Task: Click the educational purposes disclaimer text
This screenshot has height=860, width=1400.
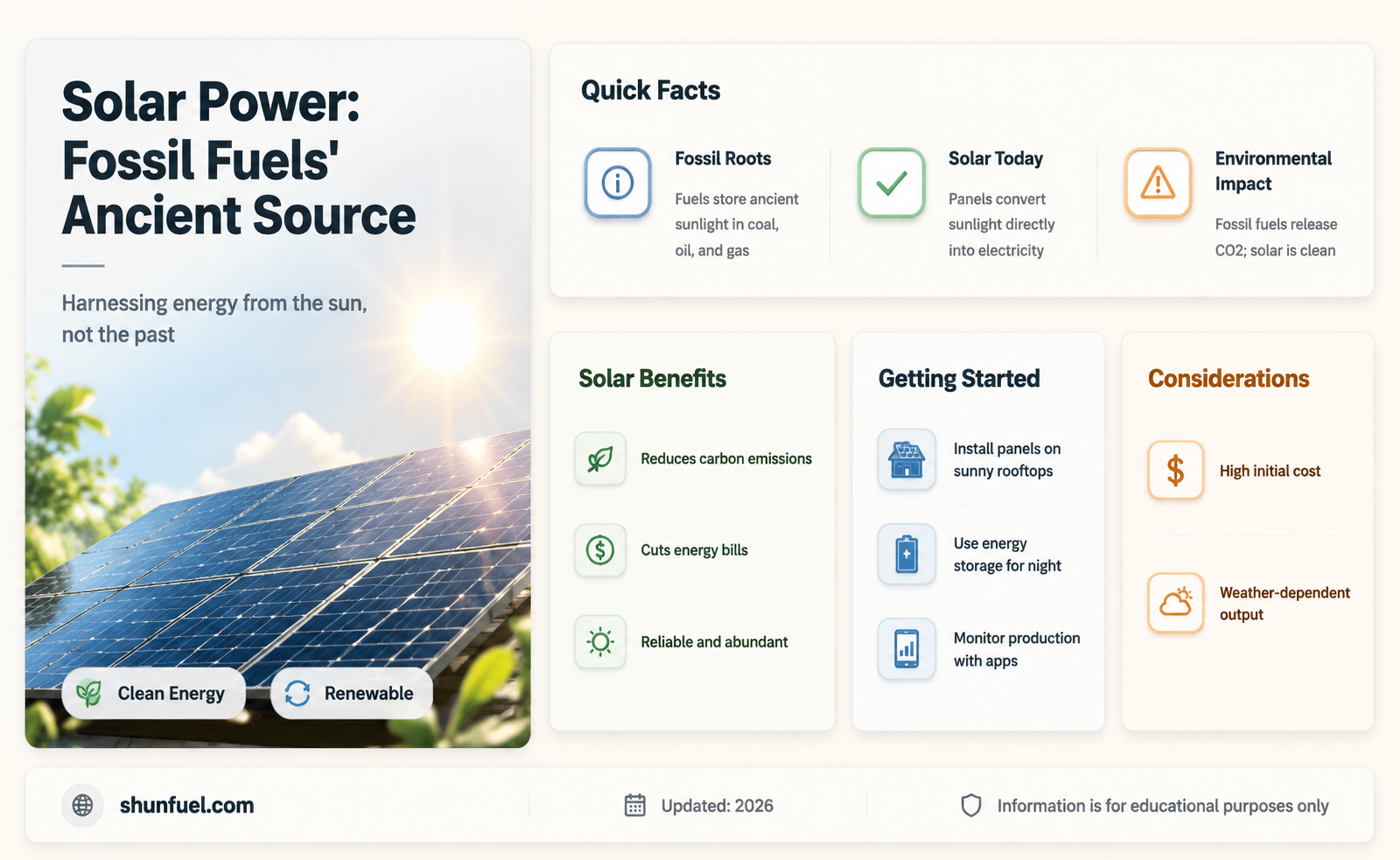Action: click(x=1163, y=806)
